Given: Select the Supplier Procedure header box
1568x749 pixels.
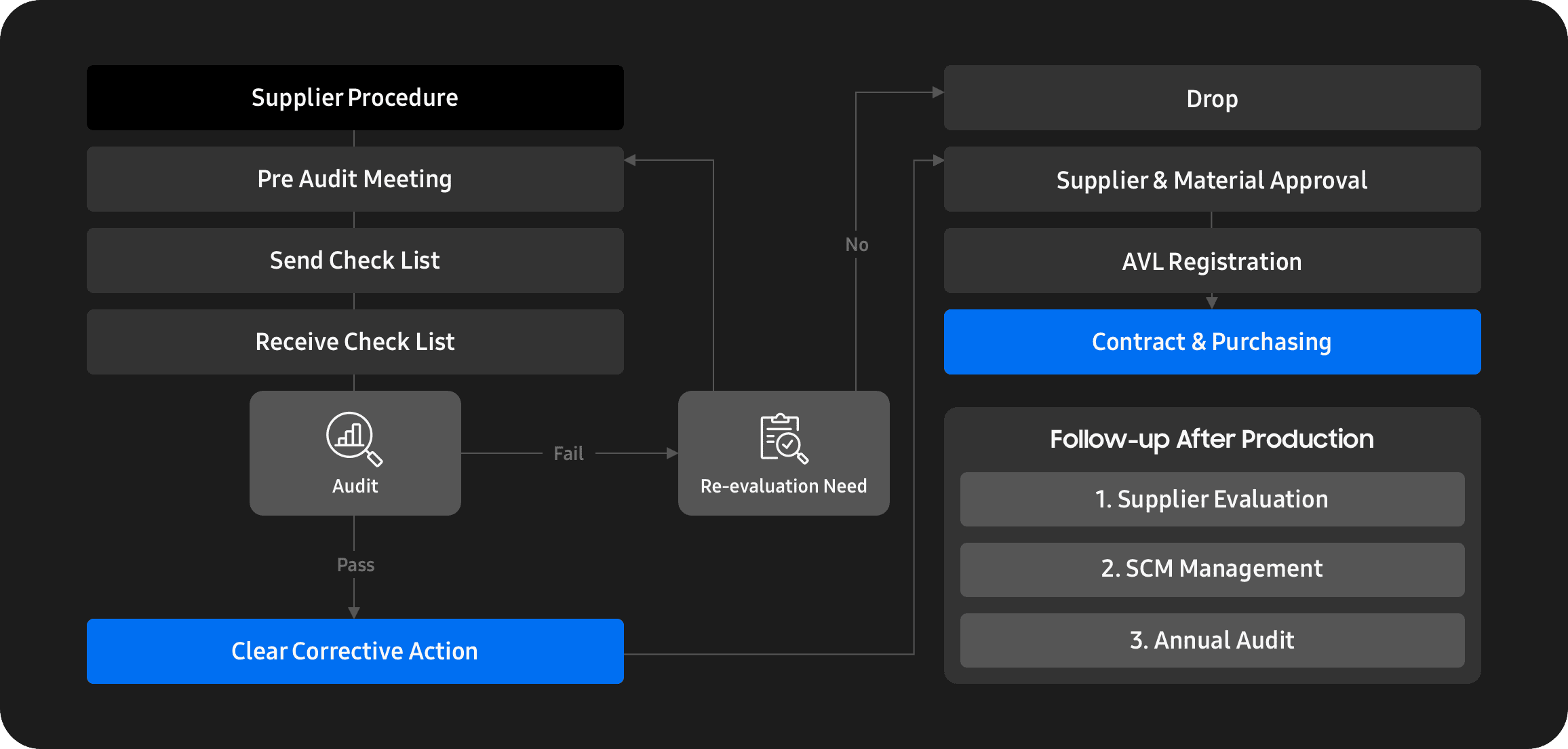Looking at the screenshot, I should pyautogui.click(x=355, y=98).
